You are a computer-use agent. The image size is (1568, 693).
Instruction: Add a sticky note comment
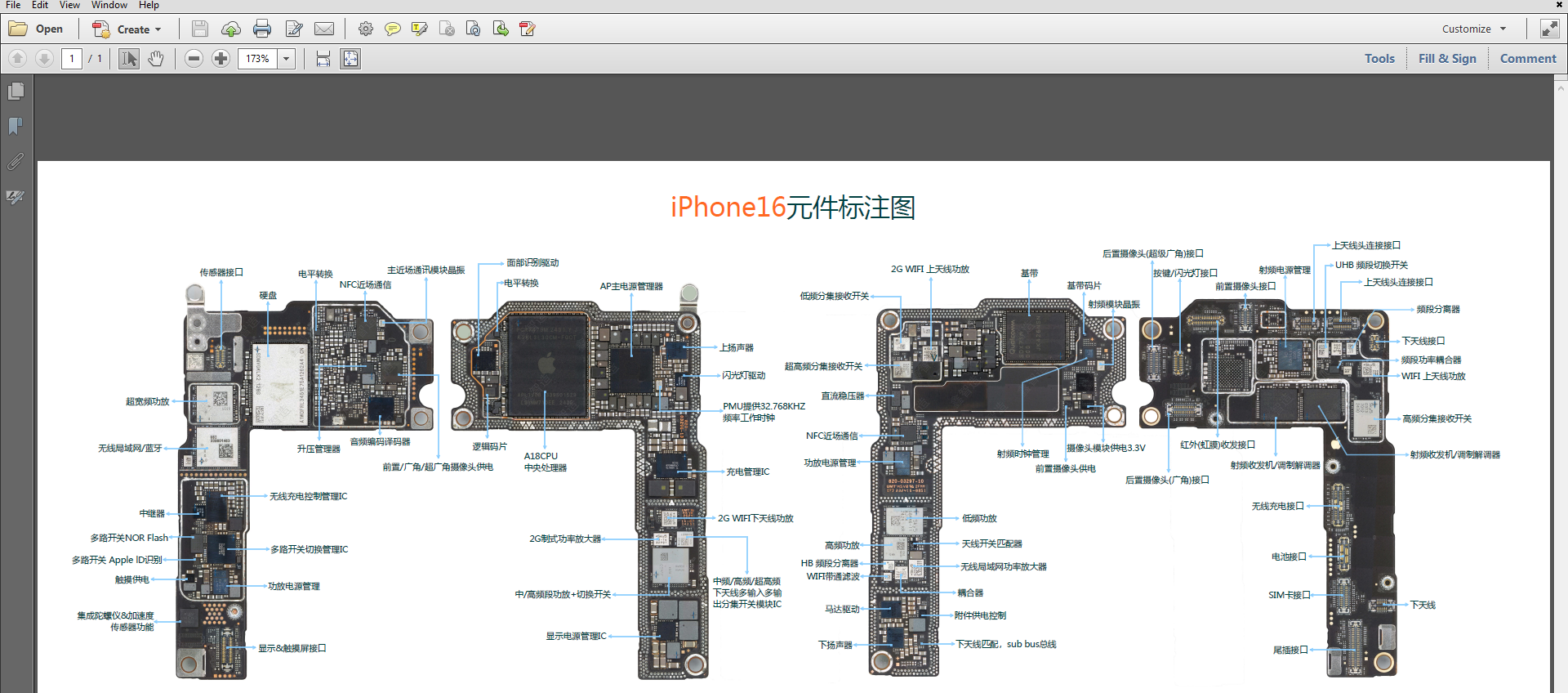(393, 29)
